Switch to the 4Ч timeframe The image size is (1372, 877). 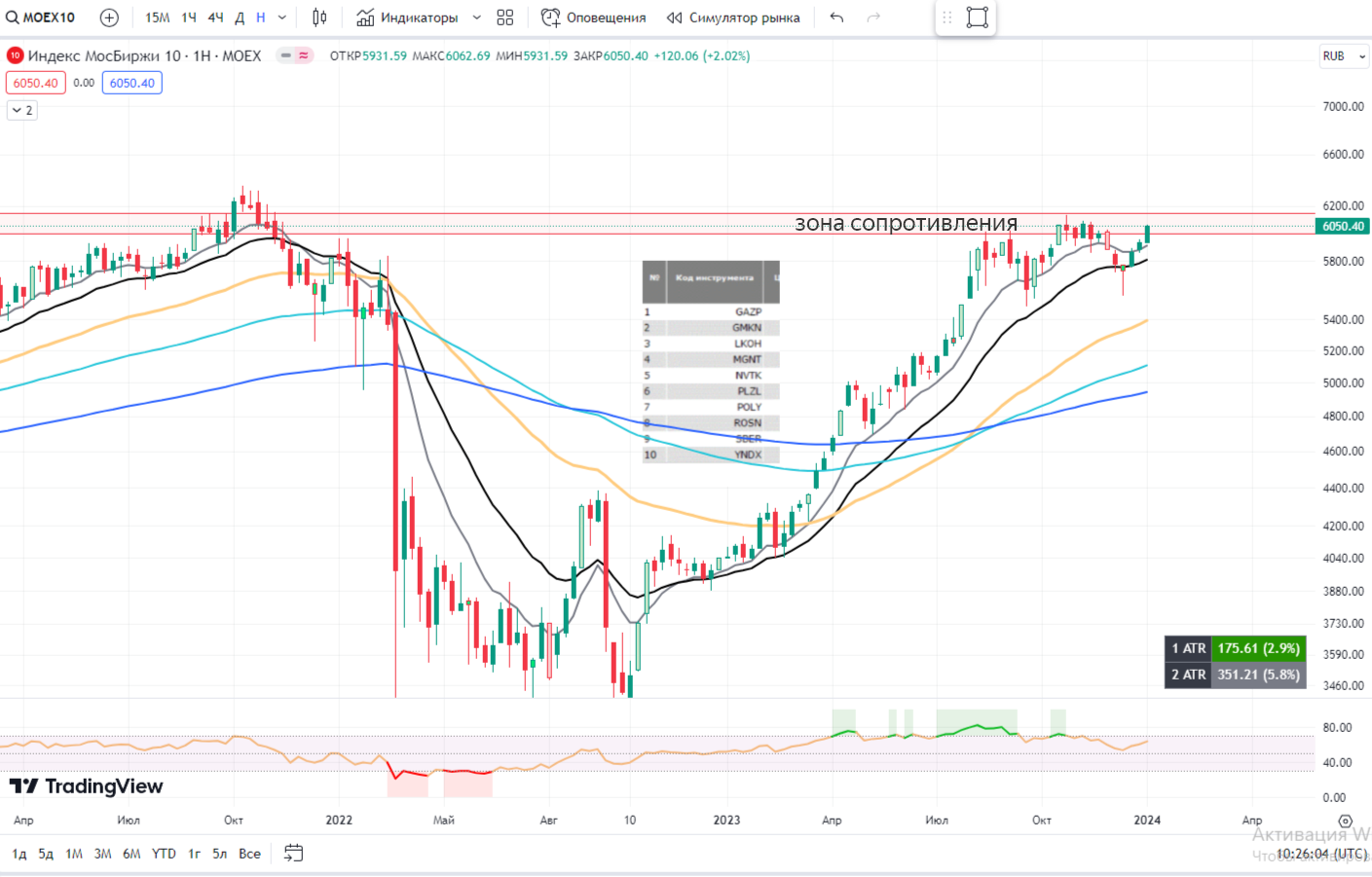tap(215, 18)
